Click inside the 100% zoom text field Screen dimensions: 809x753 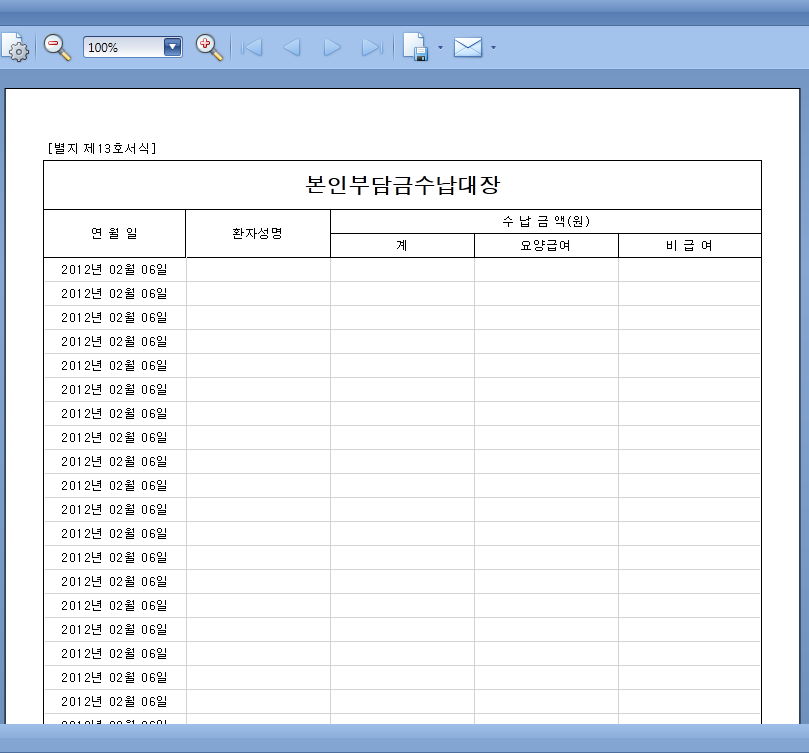[122, 47]
